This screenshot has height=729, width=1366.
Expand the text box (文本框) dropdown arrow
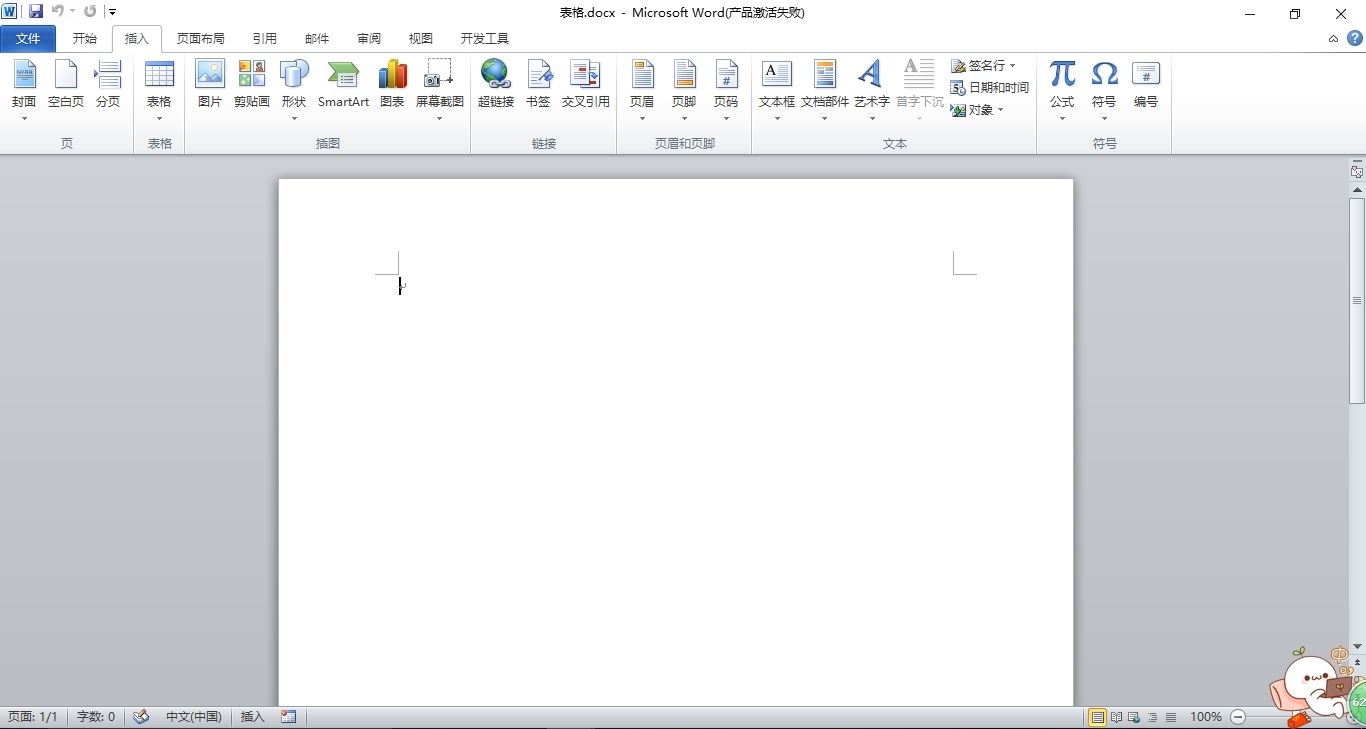777,119
